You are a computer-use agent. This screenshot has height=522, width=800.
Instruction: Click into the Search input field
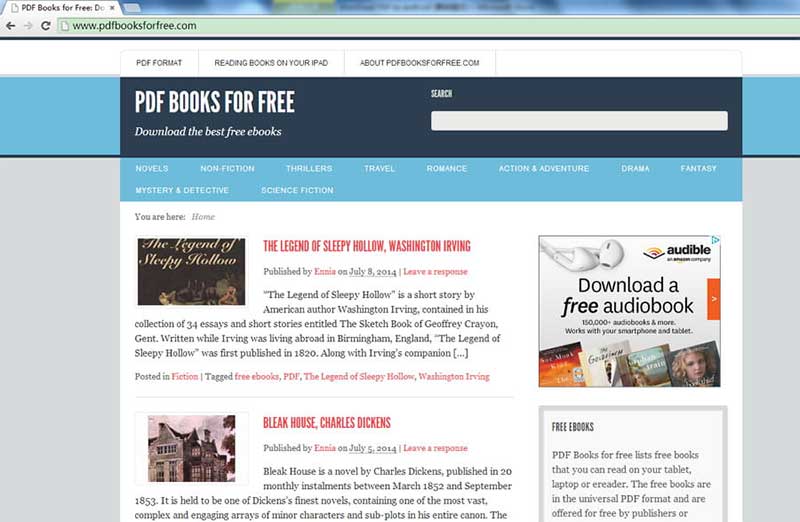coord(579,121)
